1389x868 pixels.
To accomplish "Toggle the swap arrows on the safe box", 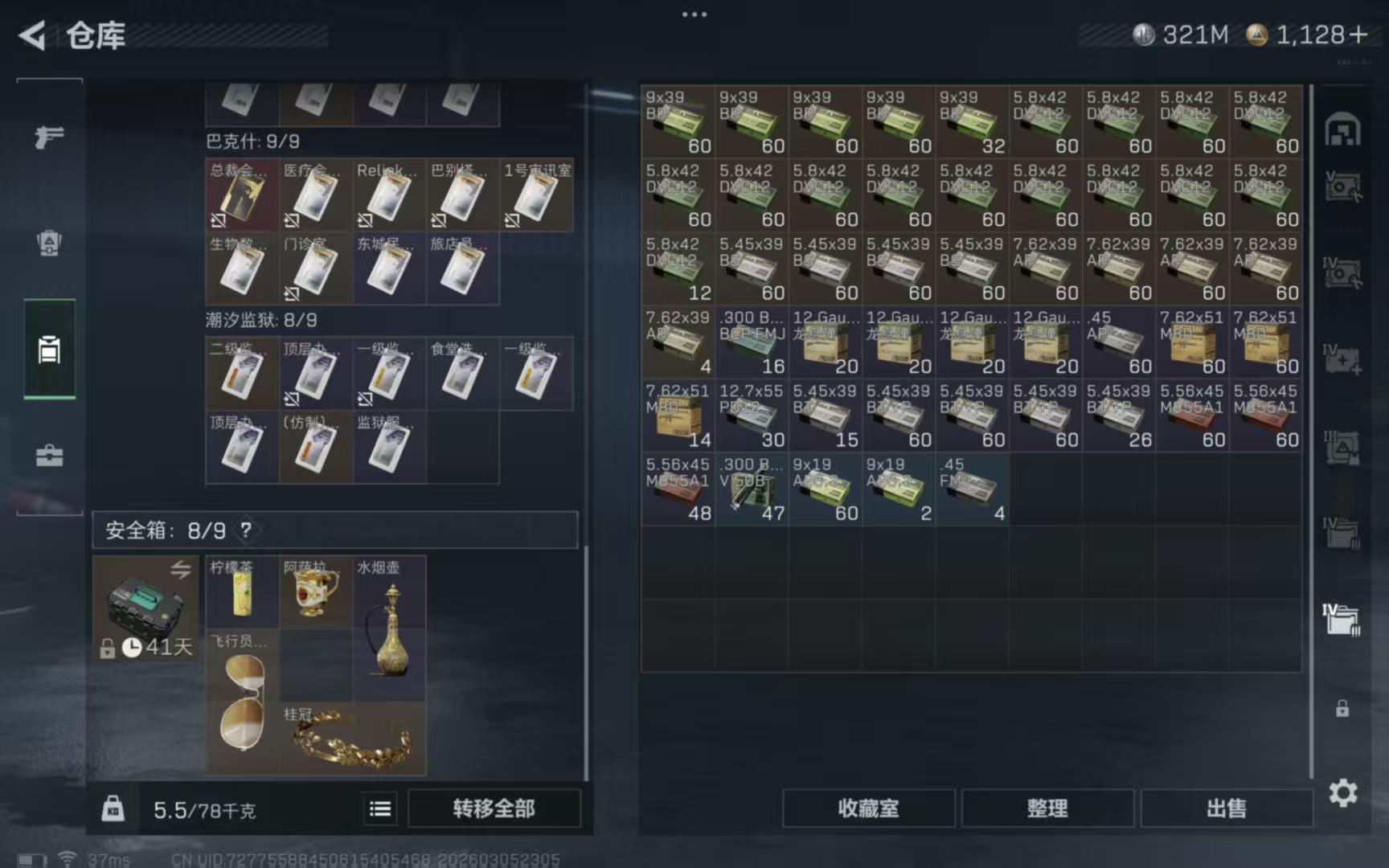I will coord(181,570).
